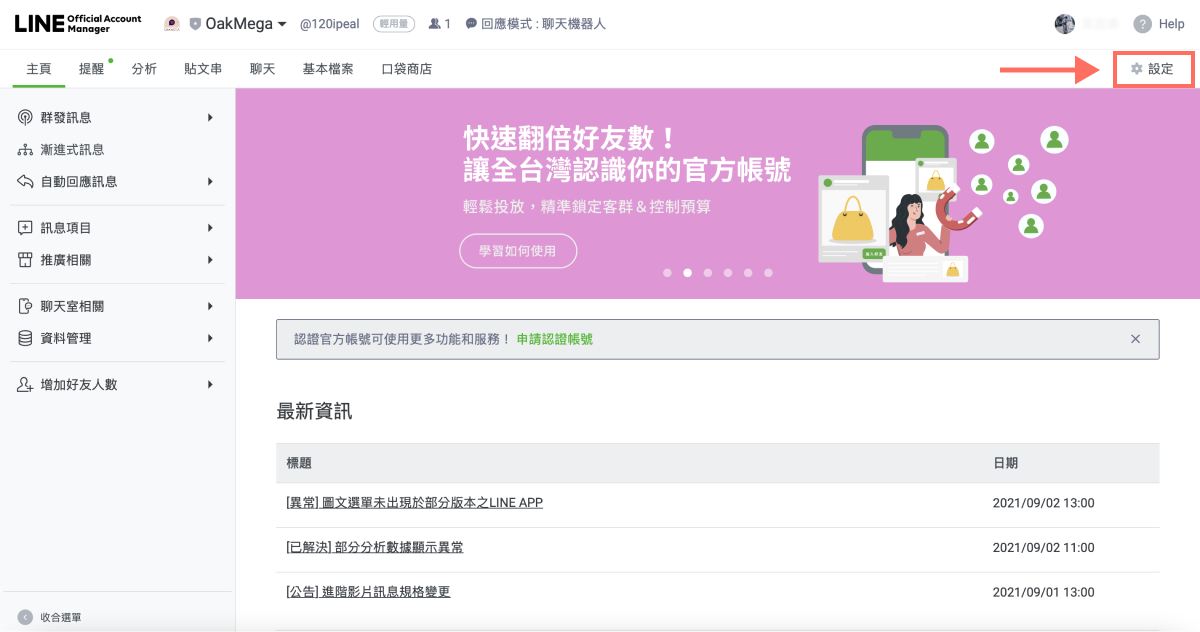Image resolution: width=1200 pixels, height=632 pixels.
Task: Expand the 訊息項目 submenu arrow
Action: [x=210, y=228]
